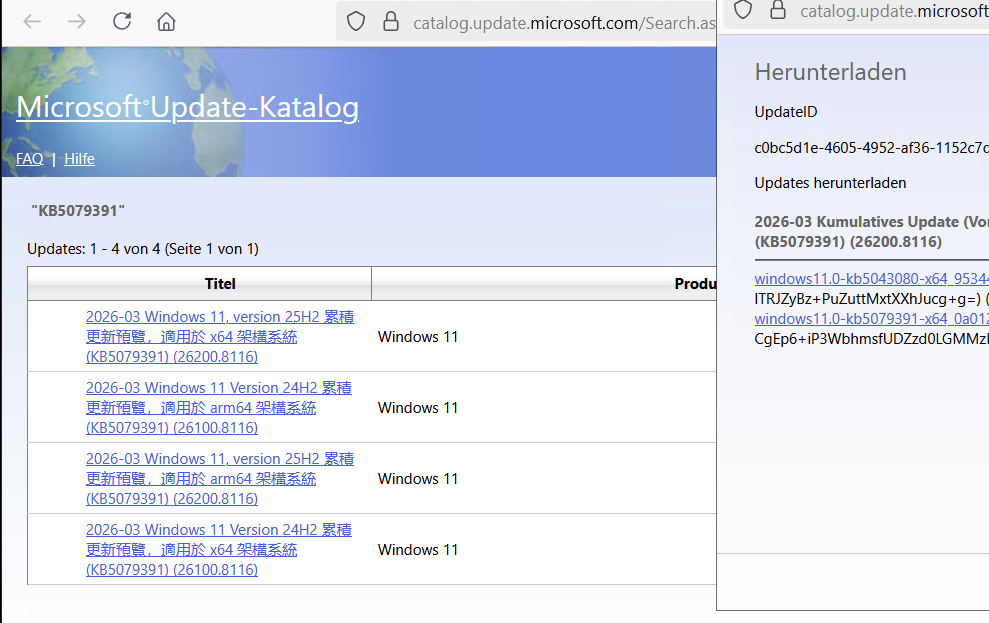Click the main window URL address field
This screenshot has width=989, height=623.
pyautogui.click(x=560, y=23)
